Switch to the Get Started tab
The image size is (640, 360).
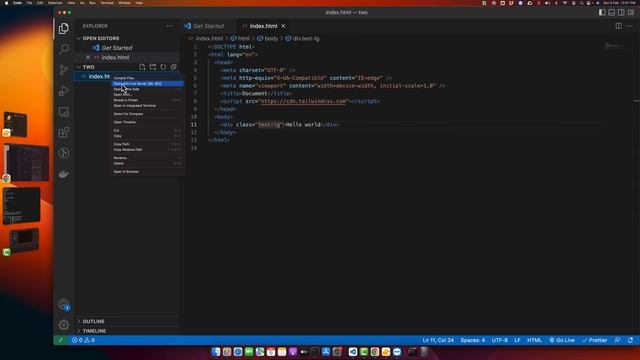(208, 26)
